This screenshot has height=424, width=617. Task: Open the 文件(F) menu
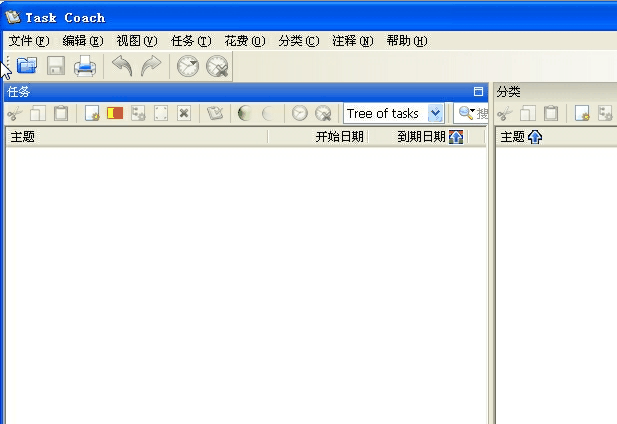point(29,41)
